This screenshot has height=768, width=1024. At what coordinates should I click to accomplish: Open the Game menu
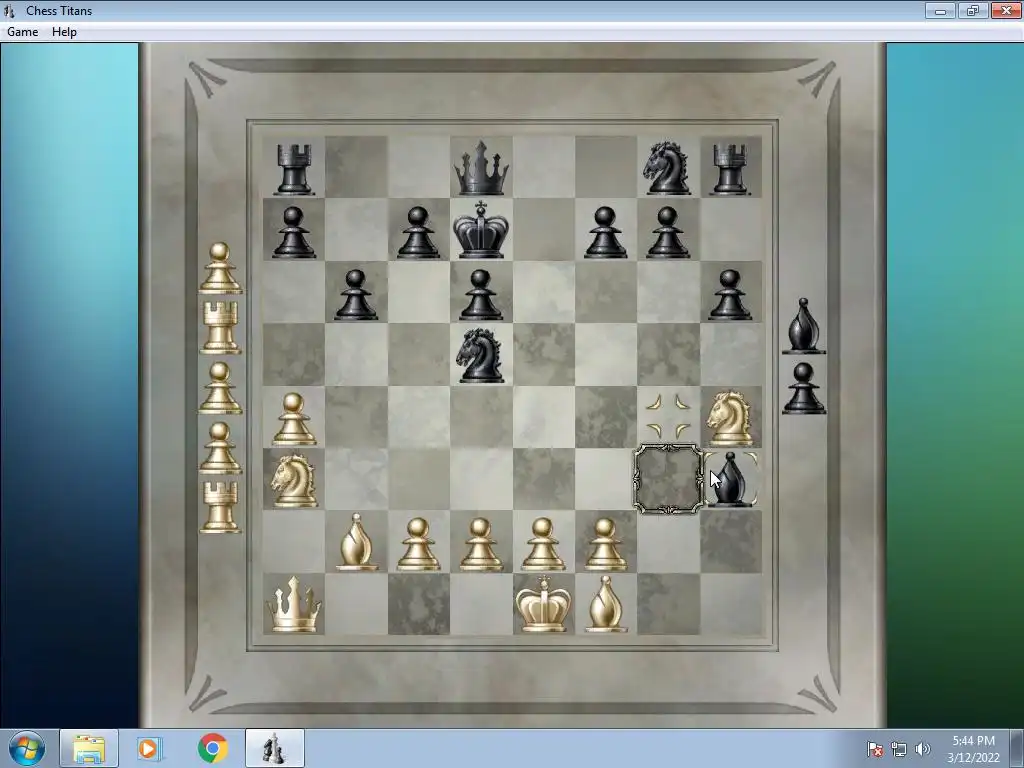22,31
